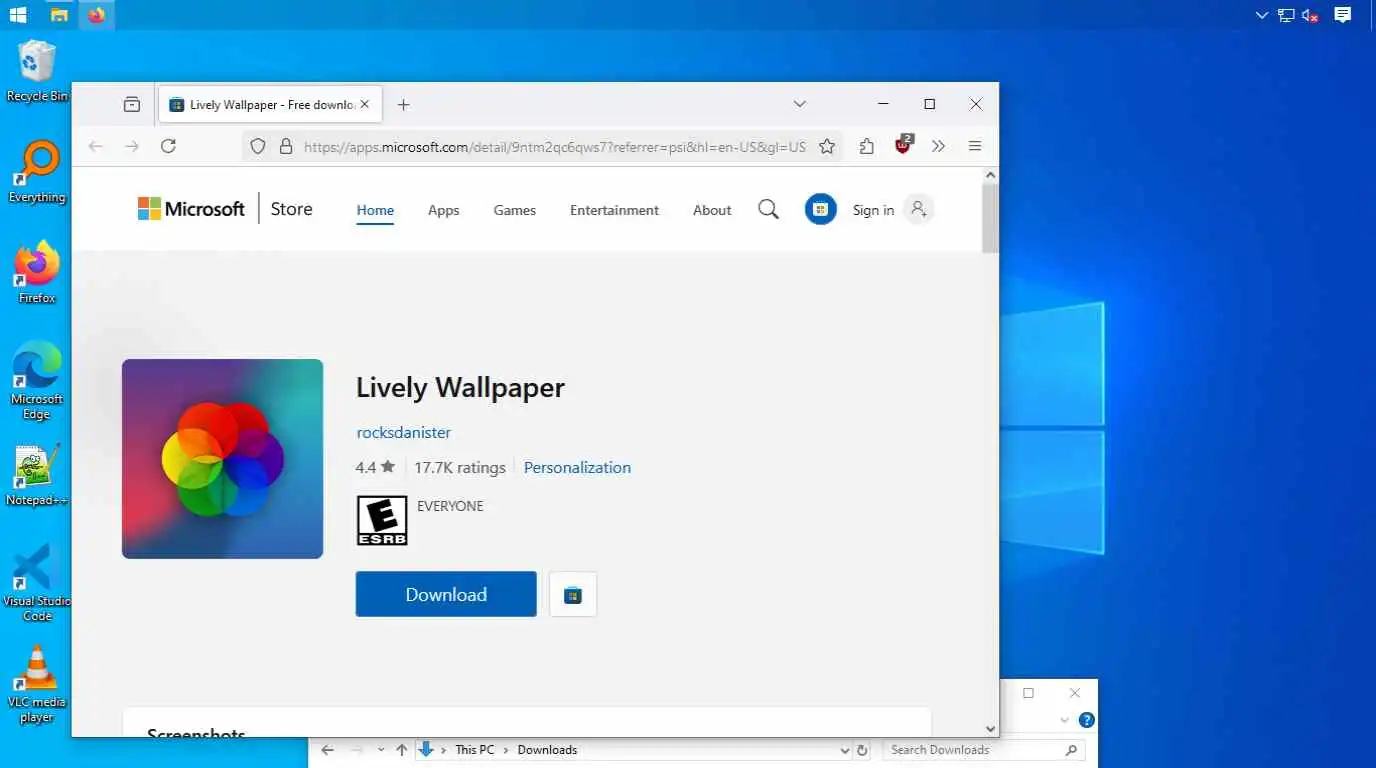Expand the Explorer address bar dropdown

(x=845, y=750)
